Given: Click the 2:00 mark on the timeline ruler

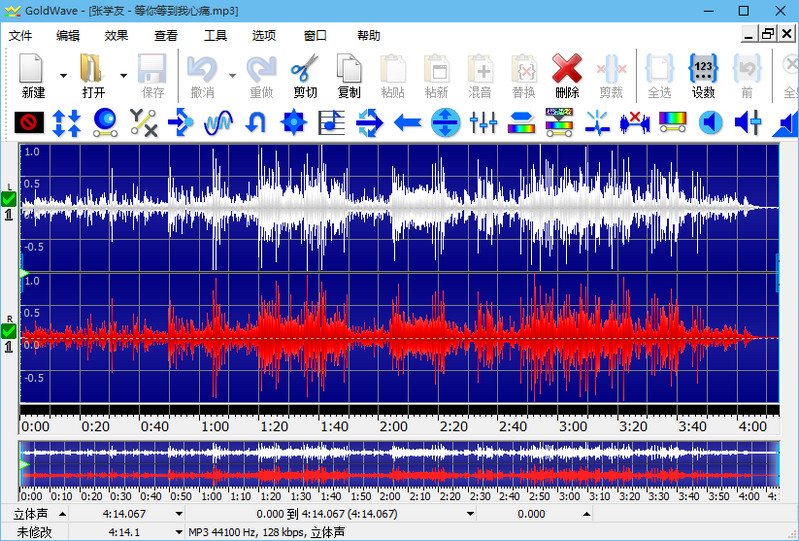Looking at the screenshot, I should click(x=394, y=426).
